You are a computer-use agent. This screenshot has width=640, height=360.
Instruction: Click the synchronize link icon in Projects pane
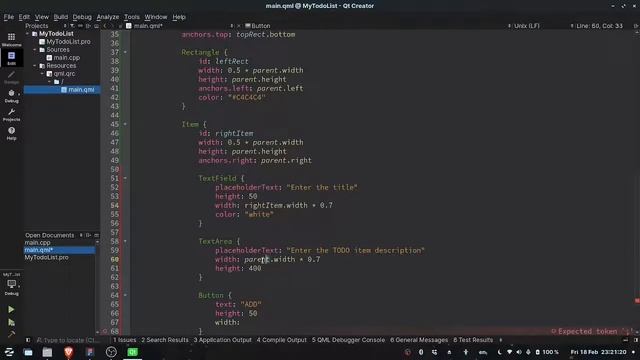click(80, 26)
